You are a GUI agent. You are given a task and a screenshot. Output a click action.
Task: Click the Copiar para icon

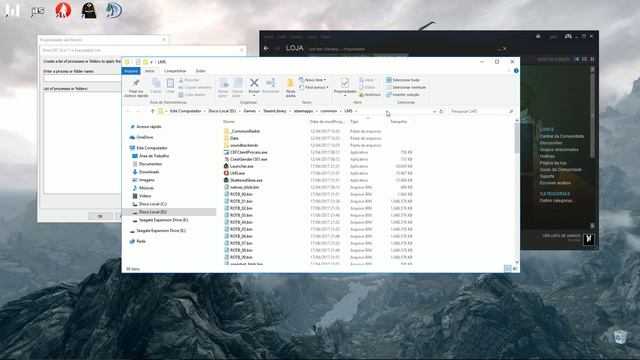click(x=238, y=83)
